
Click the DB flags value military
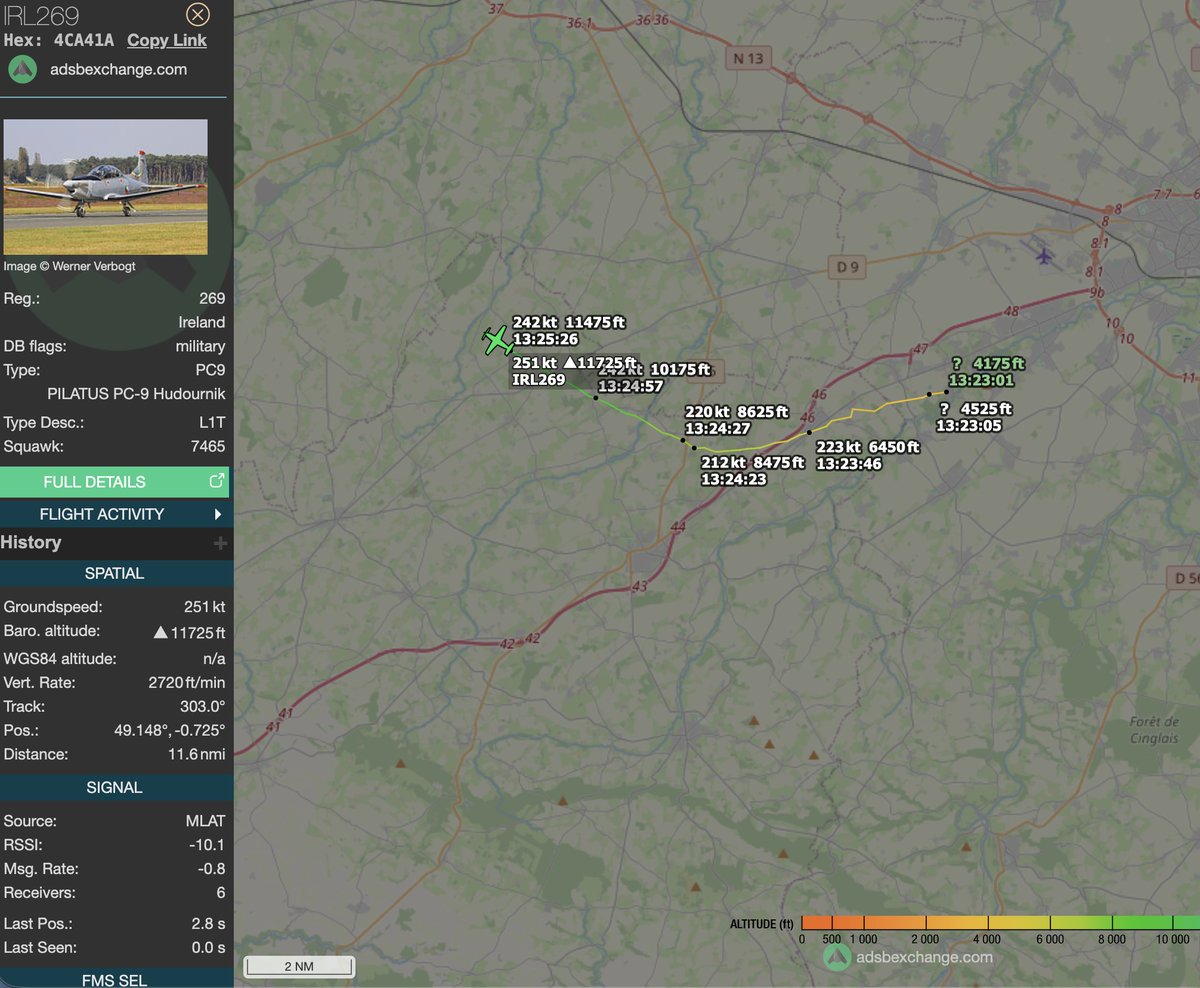(200, 346)
